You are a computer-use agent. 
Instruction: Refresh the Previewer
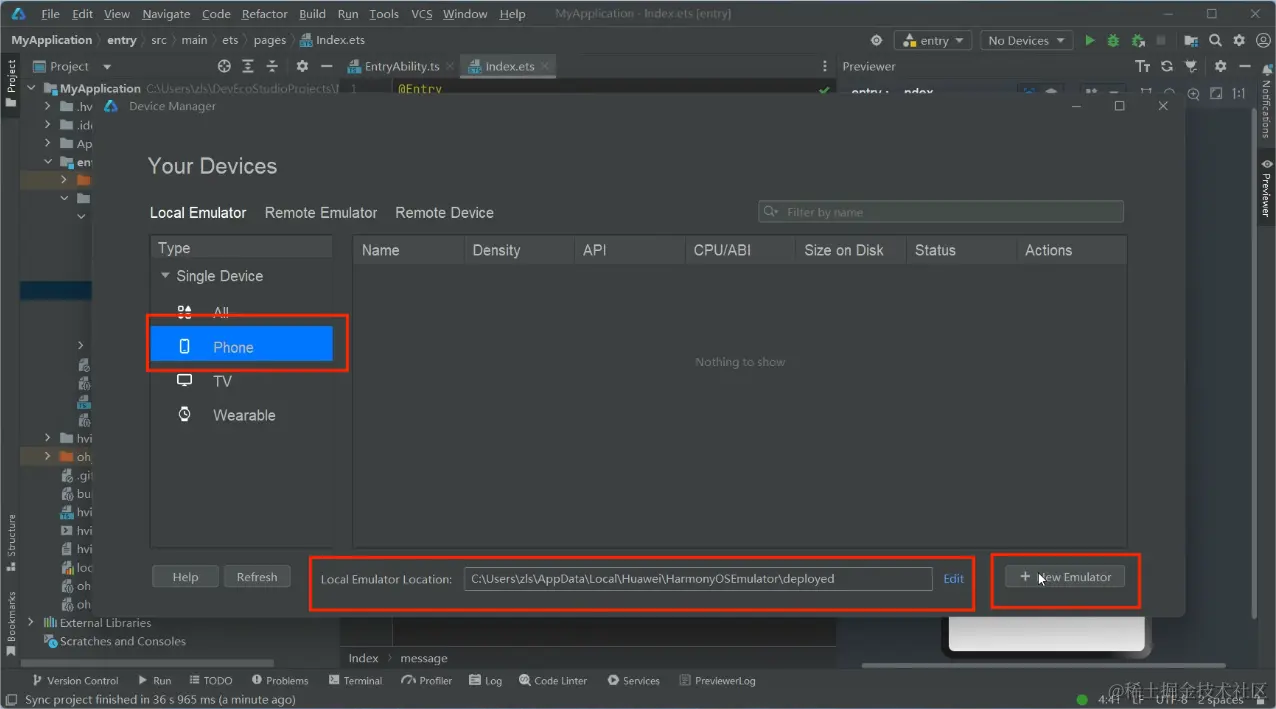point(1167,66)
